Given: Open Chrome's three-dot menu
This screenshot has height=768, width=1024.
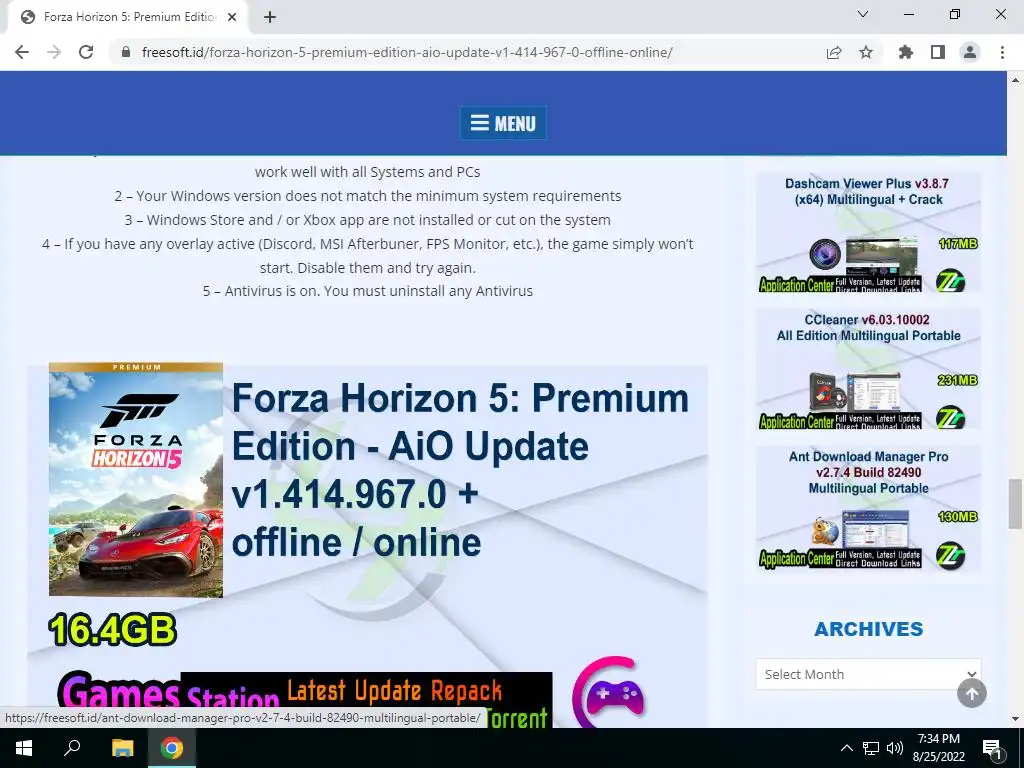Looking at the screenshot, I should click(x=1002, y=52).
